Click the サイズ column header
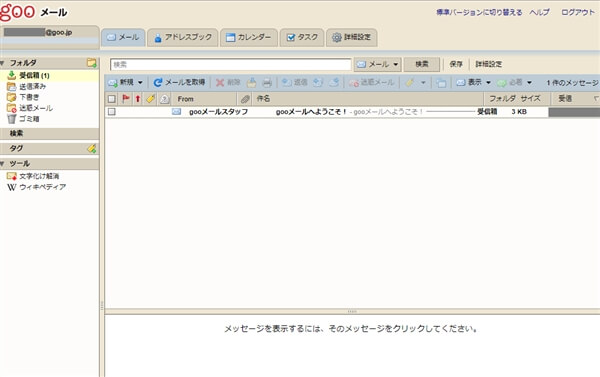 point(530,99)
